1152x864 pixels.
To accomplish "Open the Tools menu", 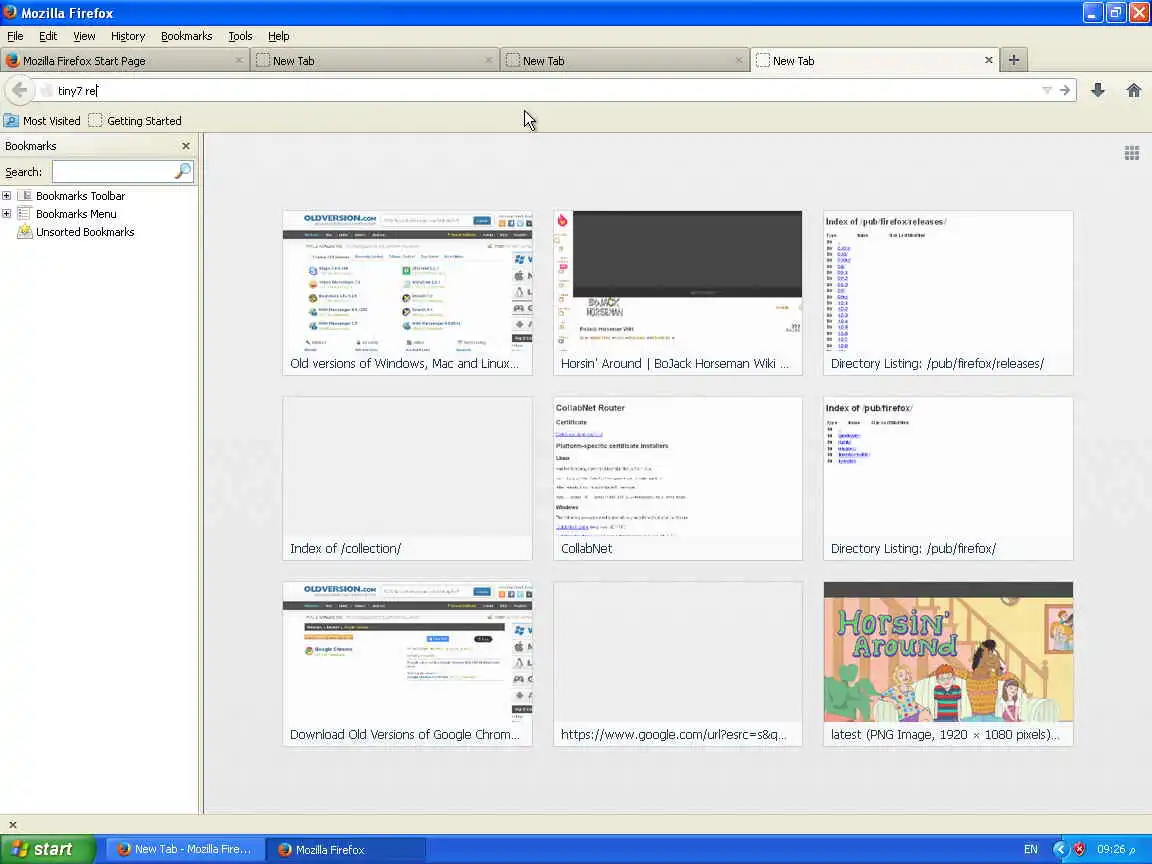I will (240, 36).
